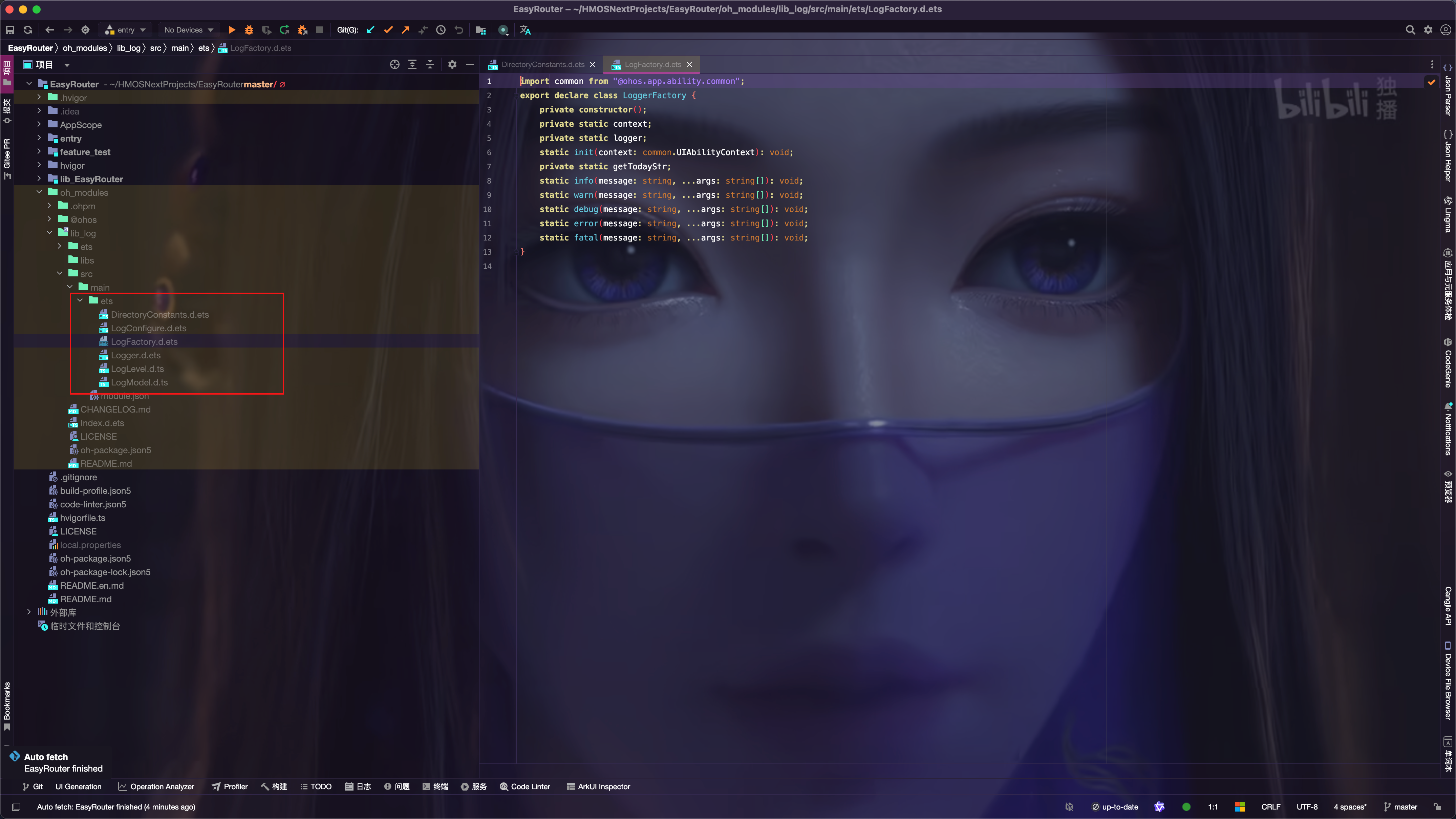Click the green apply-changes reload icon

click(x=284, y=30)
